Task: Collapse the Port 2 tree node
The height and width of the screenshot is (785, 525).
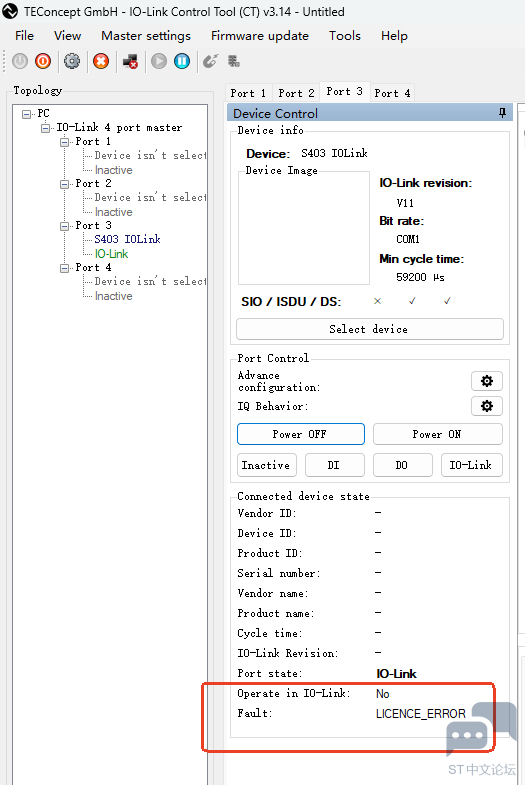Action: click(x=65, y=184)
